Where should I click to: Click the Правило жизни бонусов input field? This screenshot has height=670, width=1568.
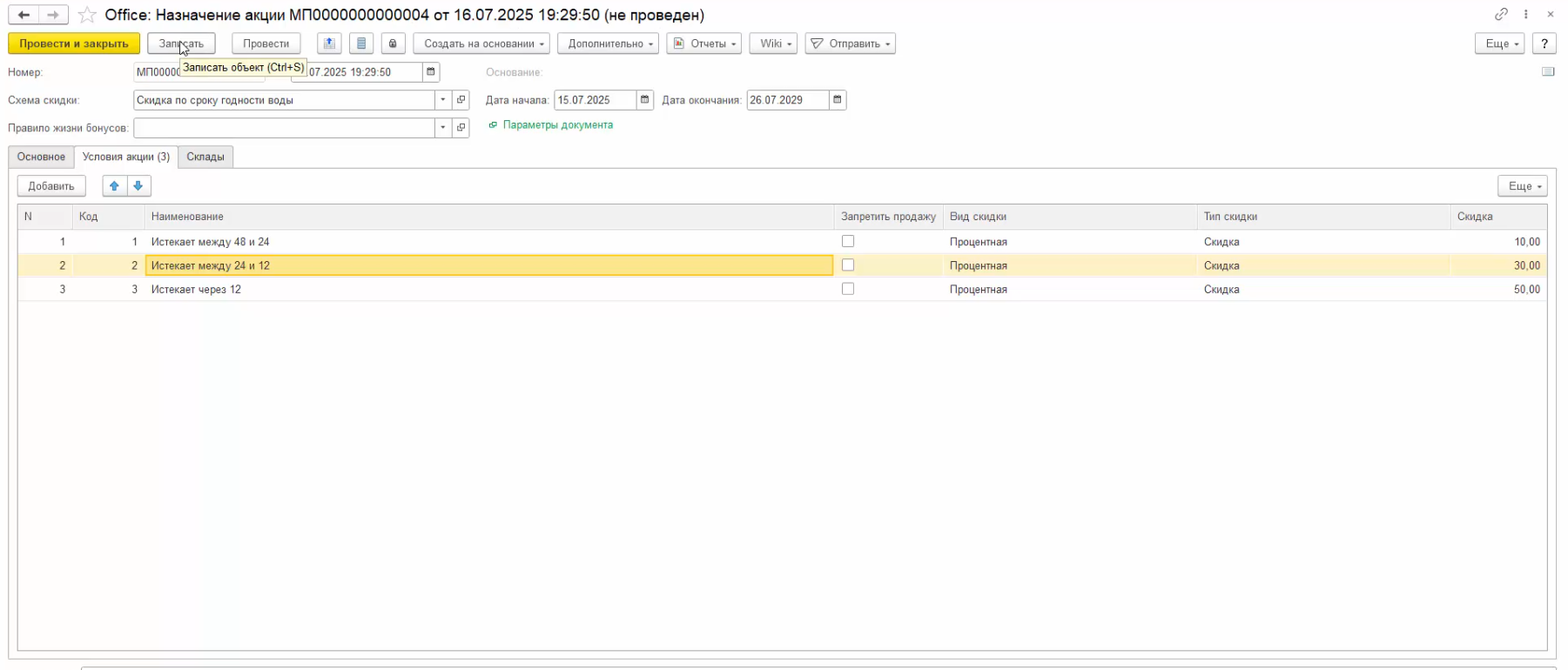click(x=283, y=128)
